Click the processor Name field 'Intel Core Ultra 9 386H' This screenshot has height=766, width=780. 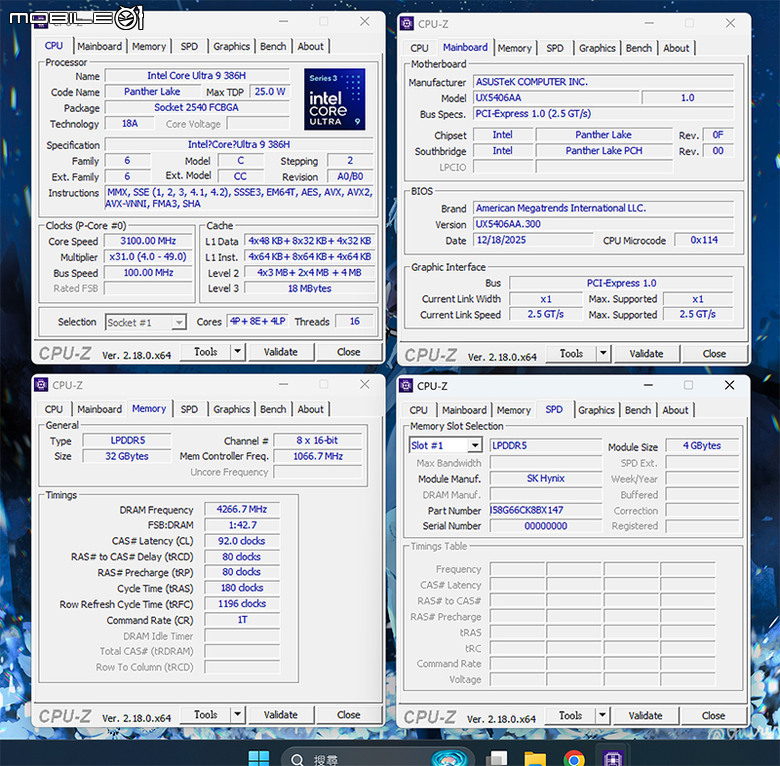pyautogui.click(x=196, y=76)
